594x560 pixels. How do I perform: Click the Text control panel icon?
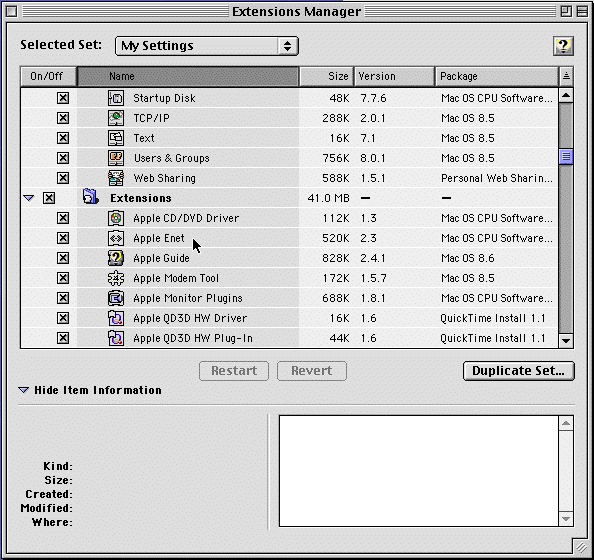click(x=116, y=138)
